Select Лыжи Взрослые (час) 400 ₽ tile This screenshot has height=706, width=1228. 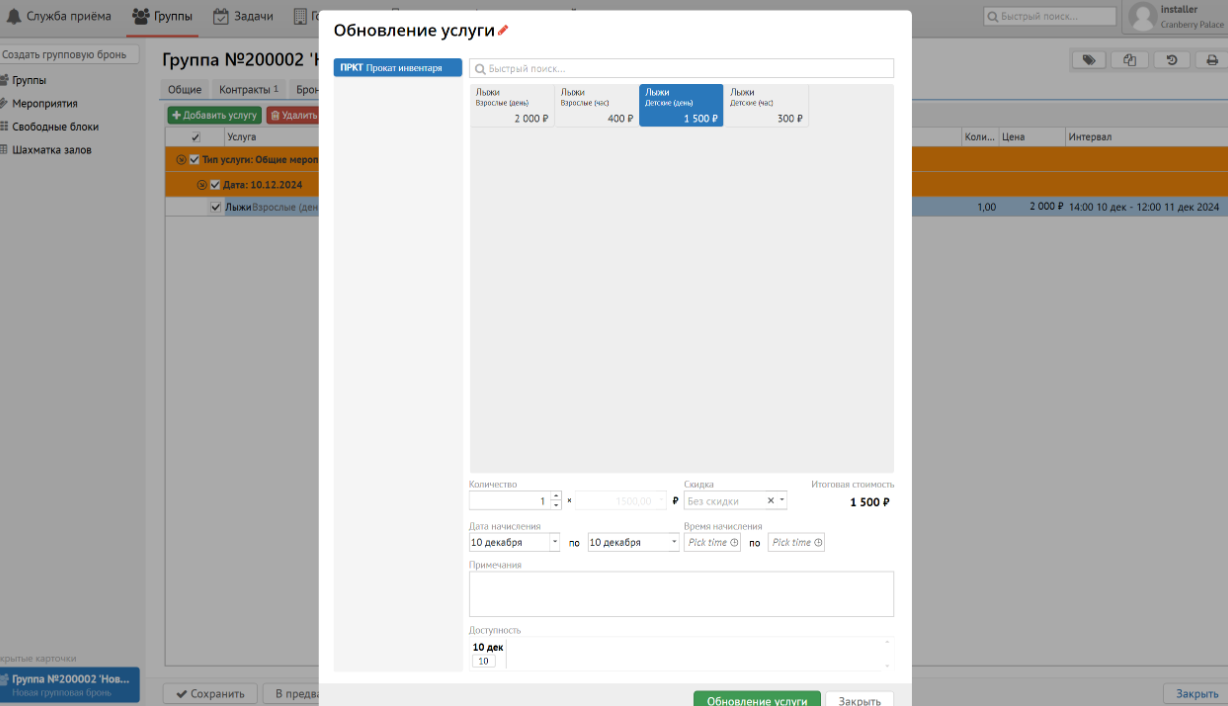tap(597, 105)
